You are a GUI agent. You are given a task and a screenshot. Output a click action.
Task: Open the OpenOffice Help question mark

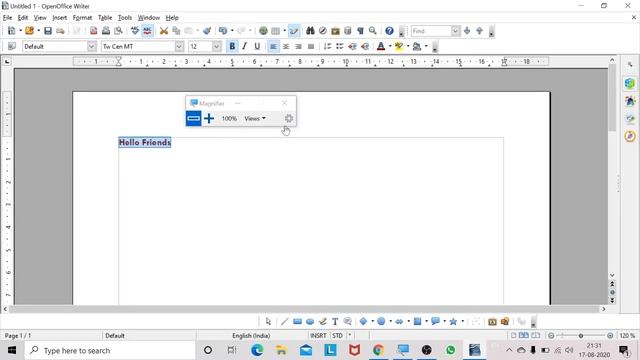click(389, 31)
